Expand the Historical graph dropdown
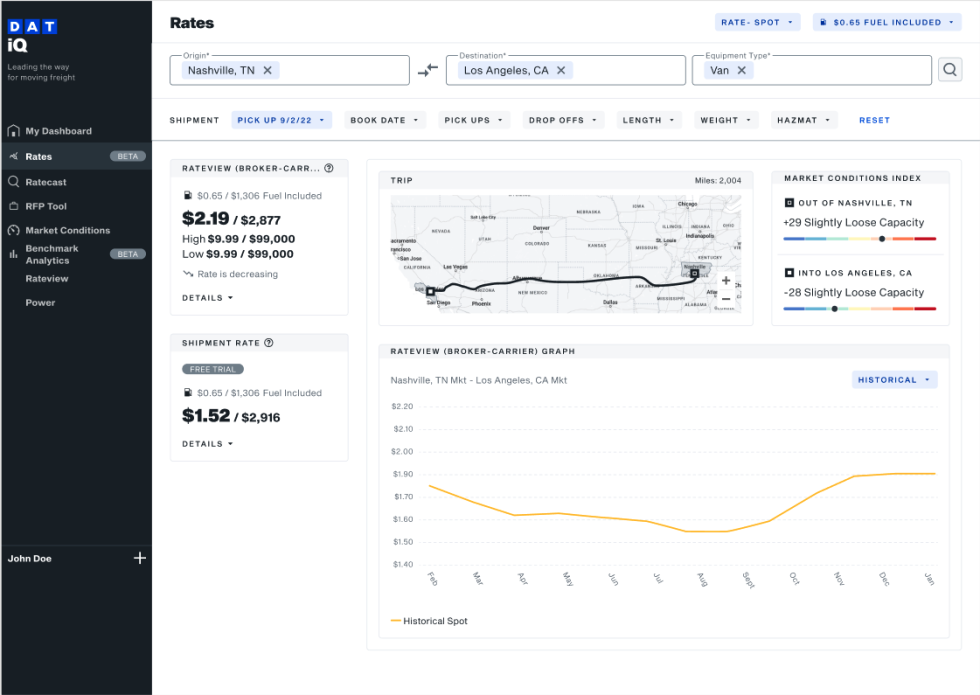The image size is (980, 695). (894, 380)
